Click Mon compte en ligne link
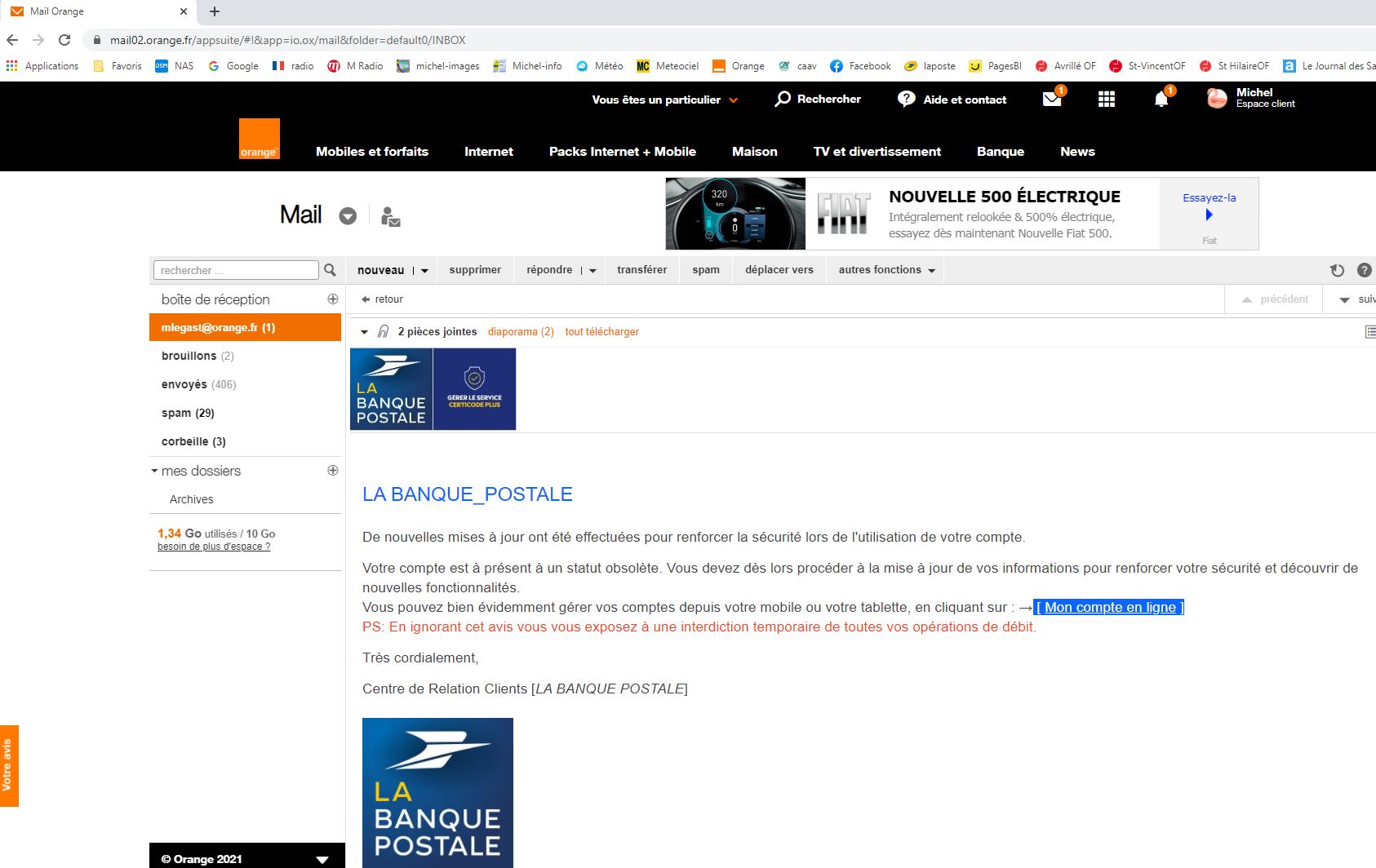Viewport: 1376px width, 868px height. 1109,607
